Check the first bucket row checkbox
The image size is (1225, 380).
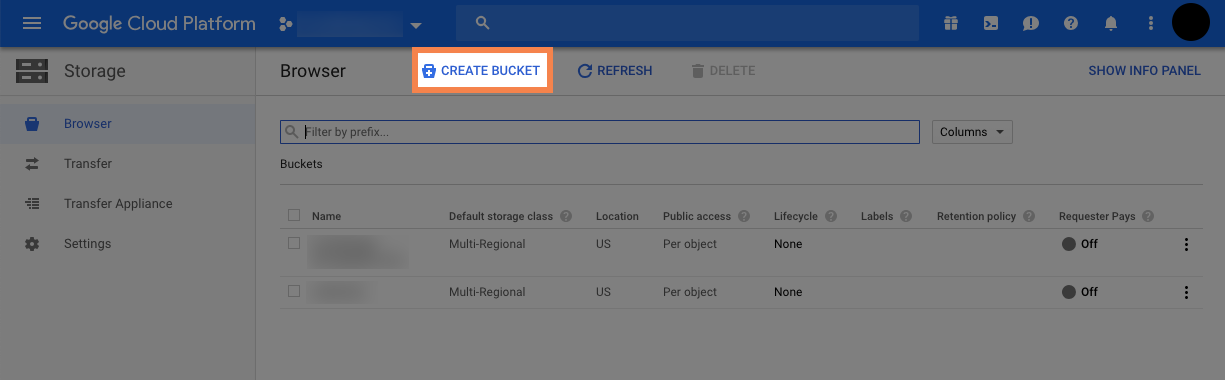pos(294,243)
